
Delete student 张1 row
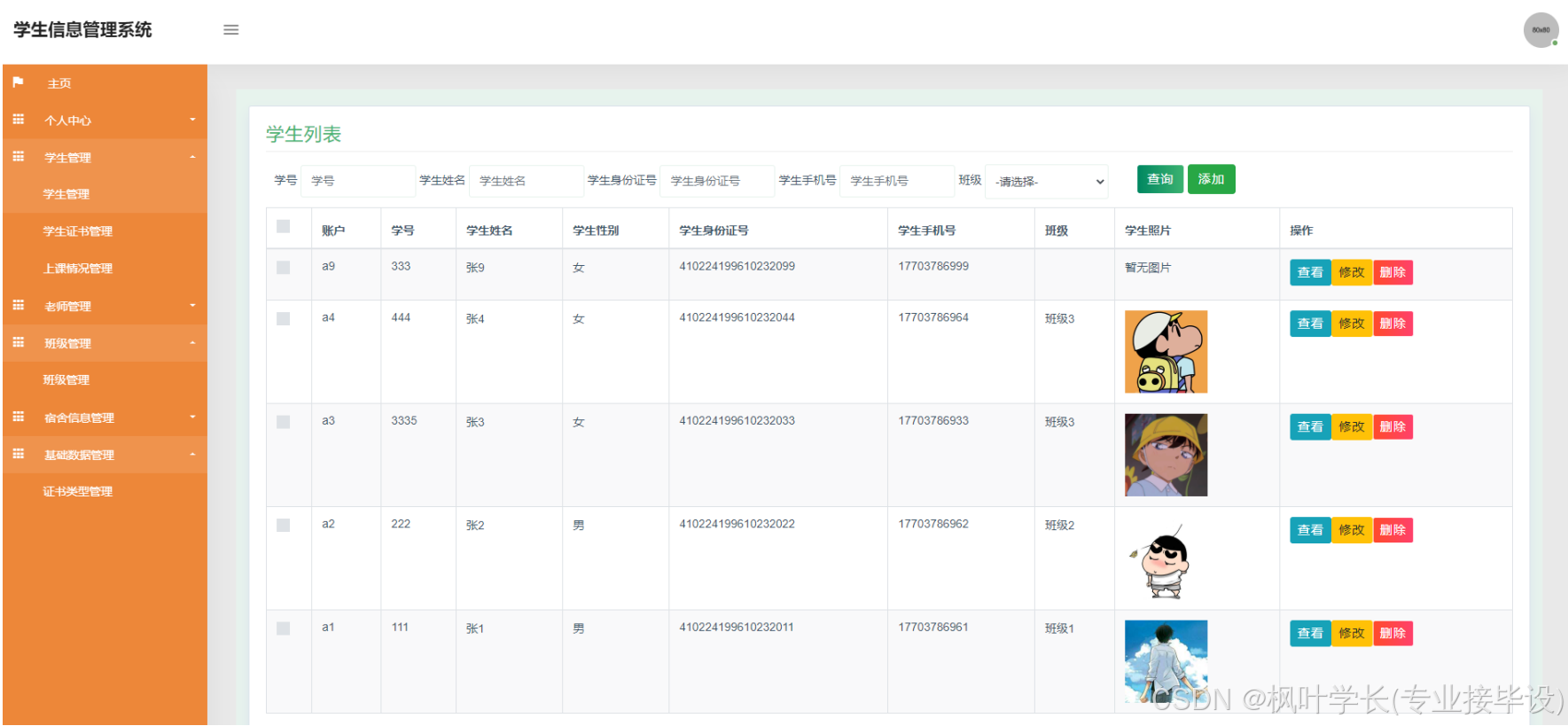tap(1392, 634)
